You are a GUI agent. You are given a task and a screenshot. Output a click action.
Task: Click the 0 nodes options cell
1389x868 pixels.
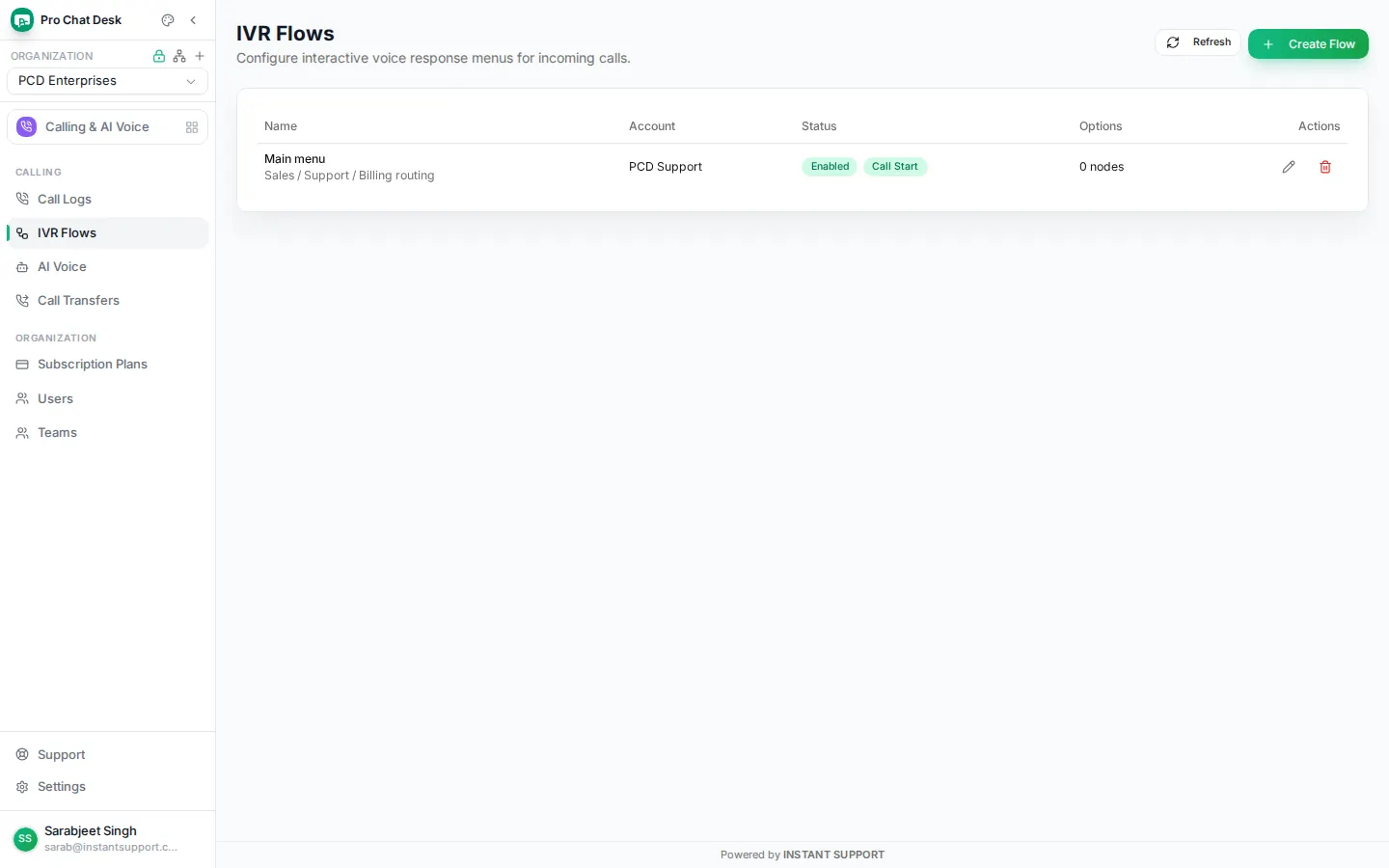(1102, 167)
